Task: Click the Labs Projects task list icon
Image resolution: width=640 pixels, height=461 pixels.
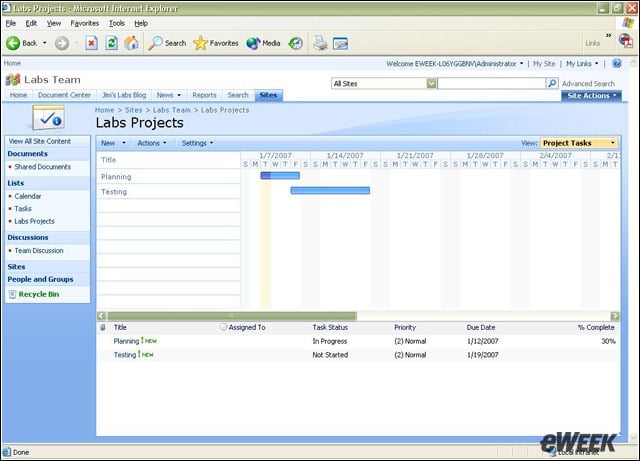Action: (x=48, y=118)
